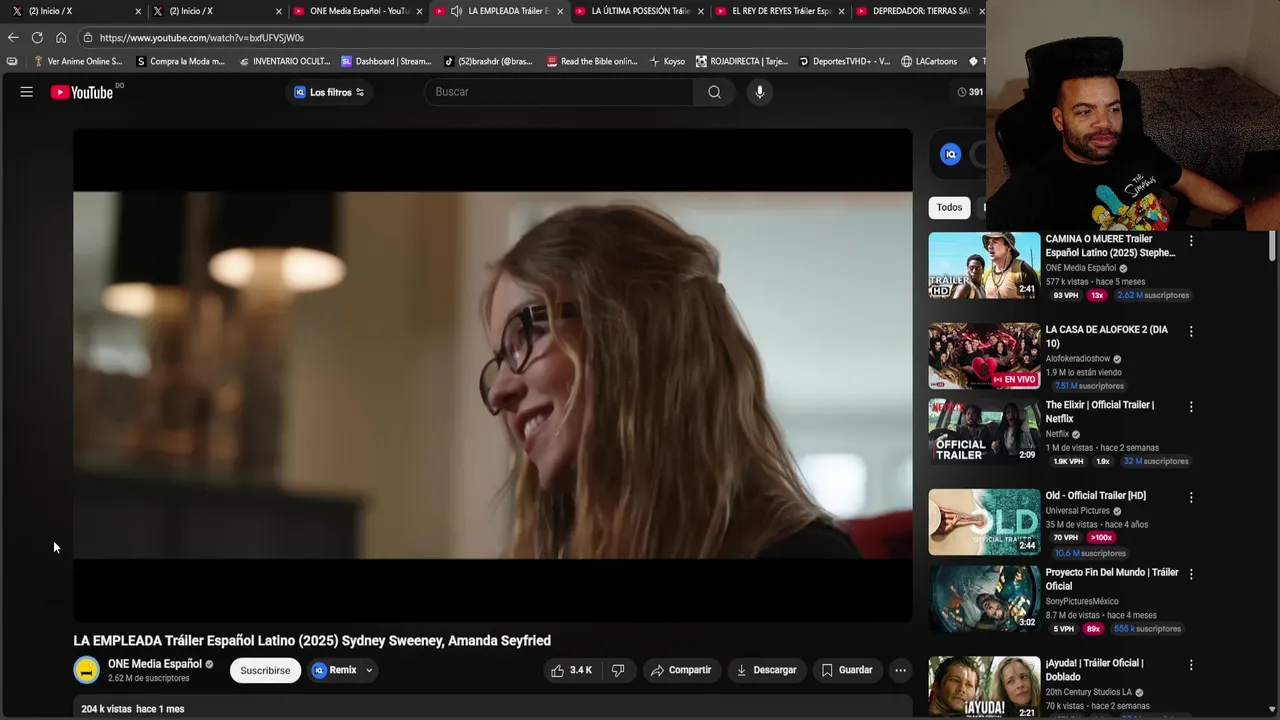Start voice search with the microphone icon

point(759,92)
